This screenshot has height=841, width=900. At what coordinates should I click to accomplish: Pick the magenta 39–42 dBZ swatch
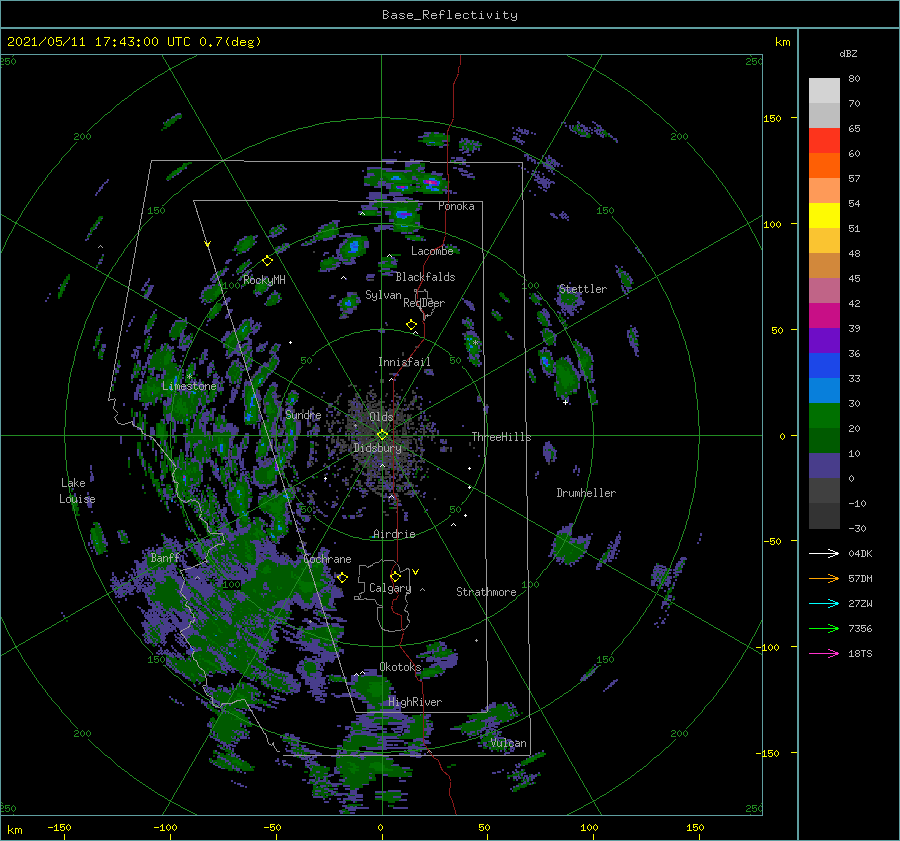coord(824,316)
